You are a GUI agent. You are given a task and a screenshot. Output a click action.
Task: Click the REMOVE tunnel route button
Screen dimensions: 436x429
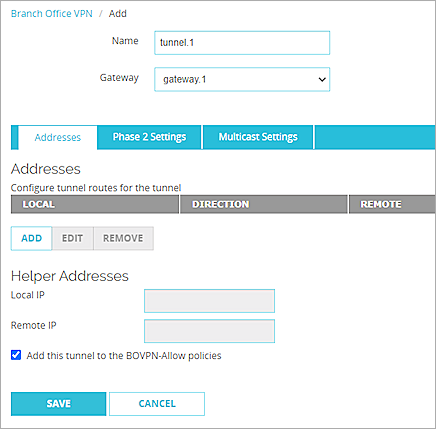coord(123,238)
